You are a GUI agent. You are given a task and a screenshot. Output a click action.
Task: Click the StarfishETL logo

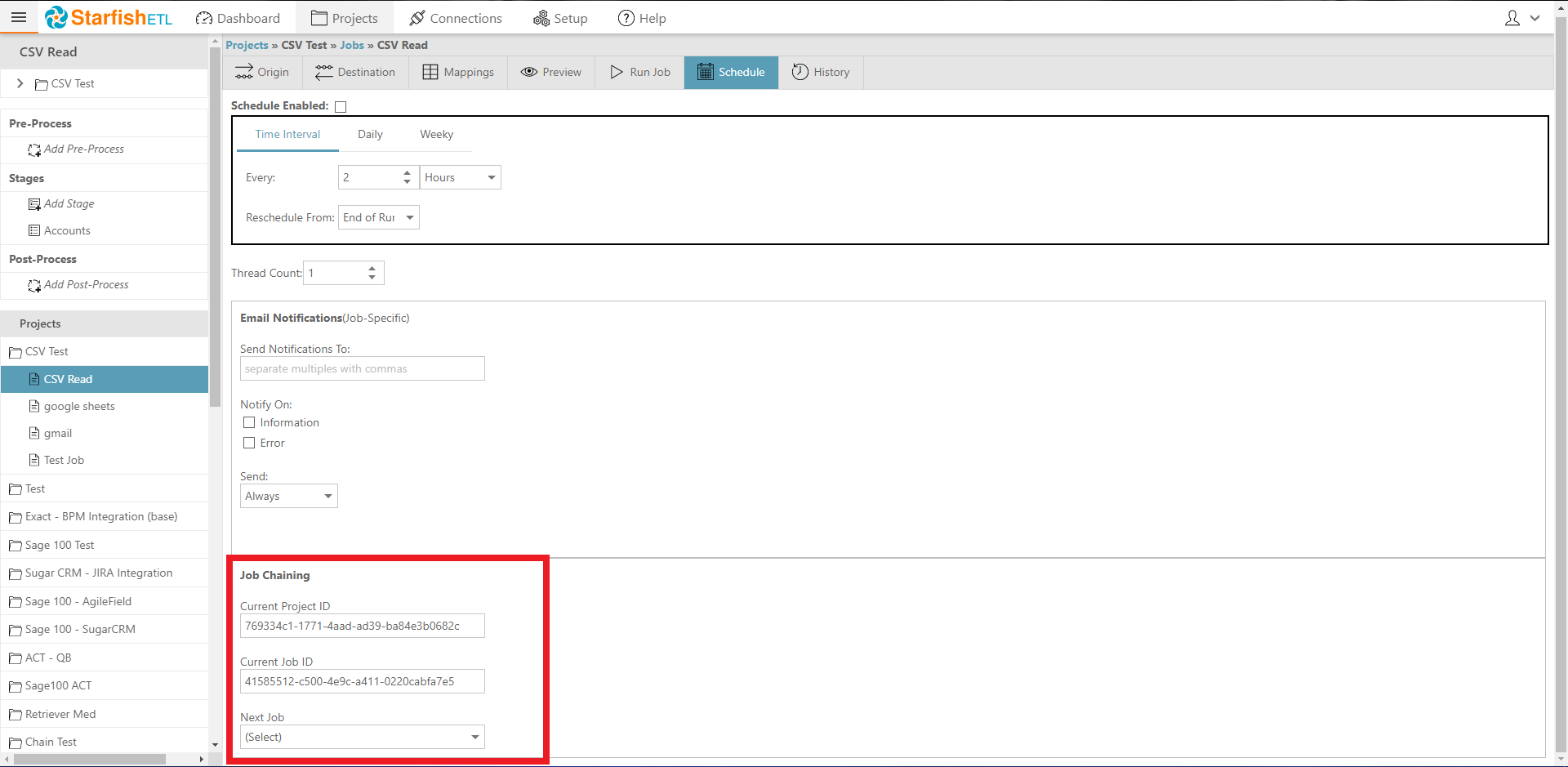pos(109,17)
